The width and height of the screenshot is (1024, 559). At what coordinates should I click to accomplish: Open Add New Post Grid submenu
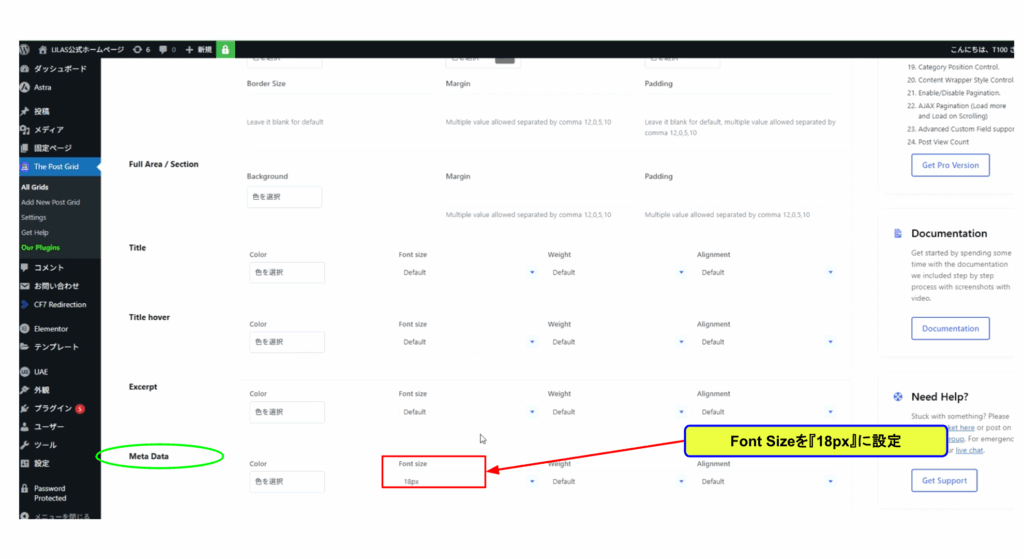pos(50,202)
